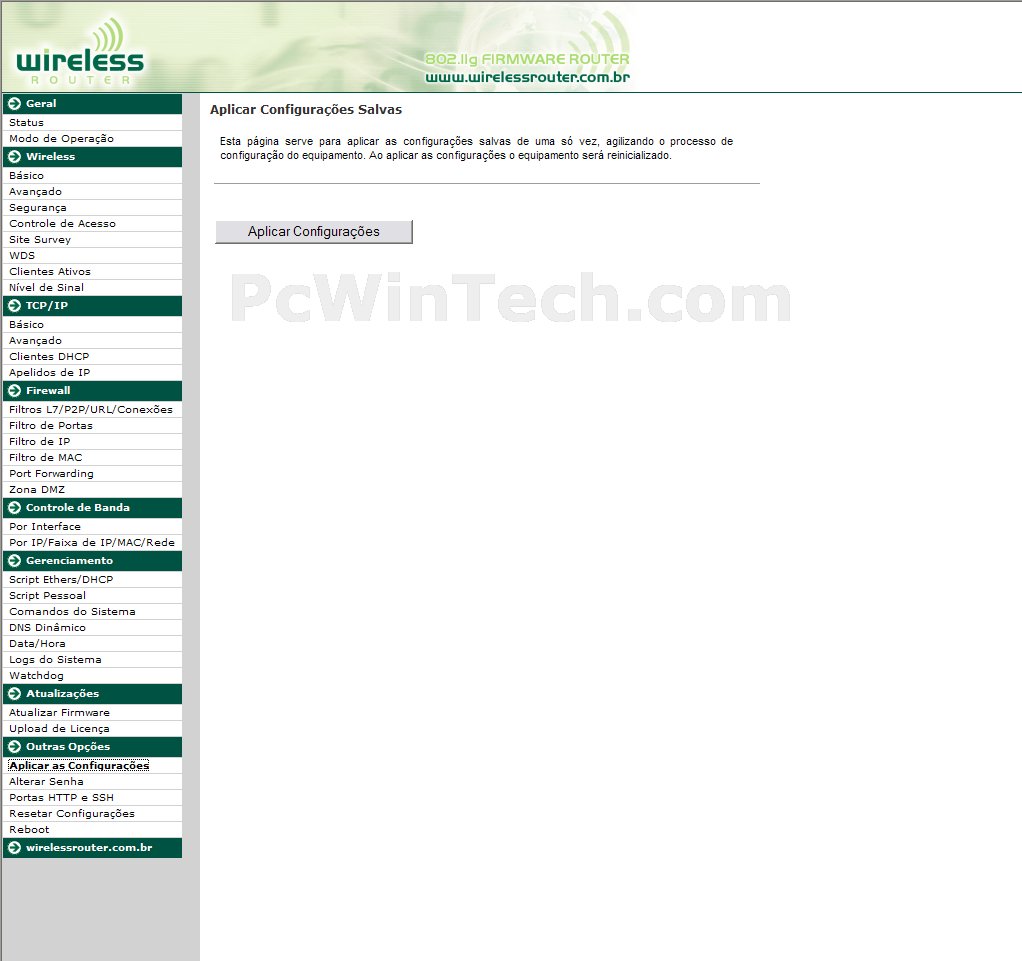Open Por Interface bandwidth control
Image resolution: width=1022 pixels, height=961 pixels.
(45, 527)
